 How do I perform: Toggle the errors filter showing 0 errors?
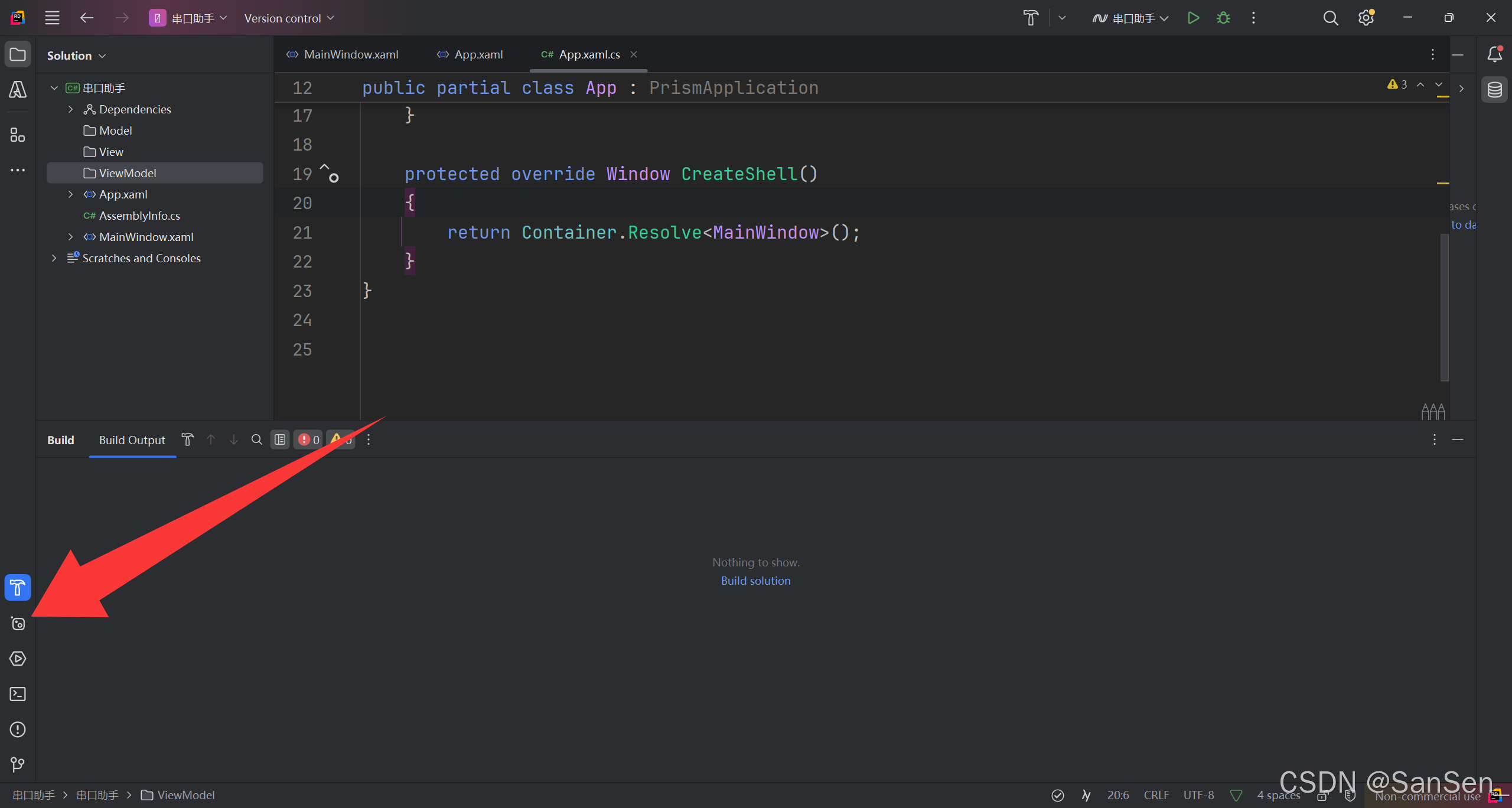click(308, 440)
